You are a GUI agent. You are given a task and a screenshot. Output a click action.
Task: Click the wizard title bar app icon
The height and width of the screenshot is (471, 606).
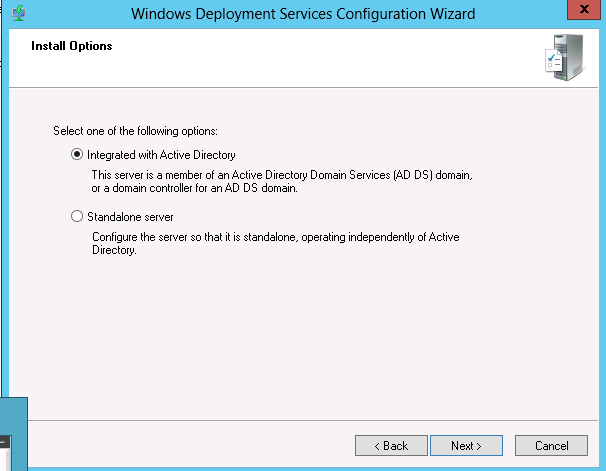(x=19, y=14)
